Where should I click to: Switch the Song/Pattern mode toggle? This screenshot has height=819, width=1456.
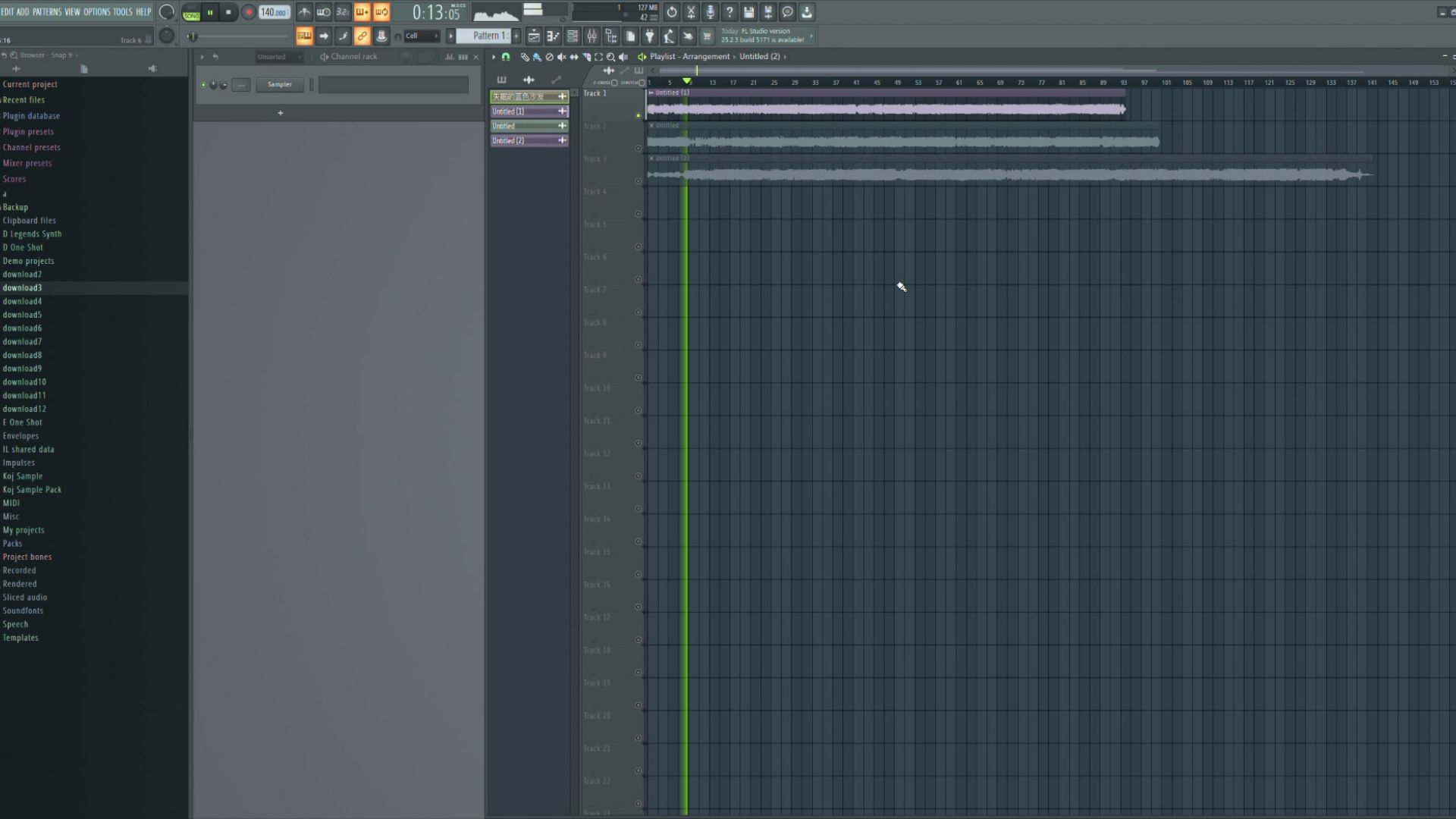click(191, 12)
